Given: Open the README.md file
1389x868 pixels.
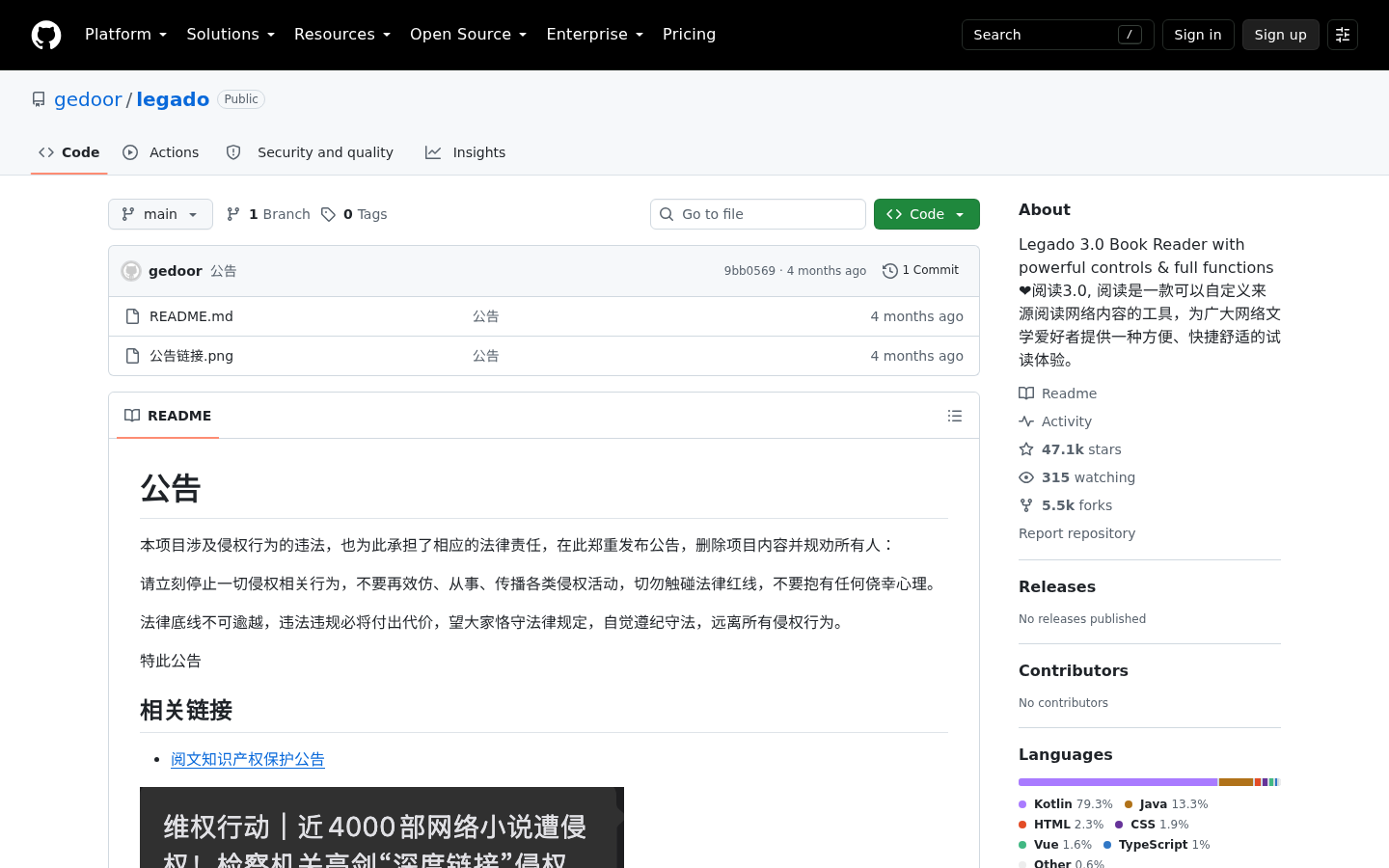Looking at the screenshot, I should pos(191,316).
